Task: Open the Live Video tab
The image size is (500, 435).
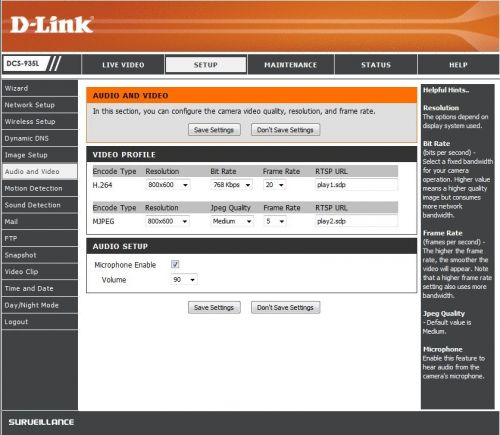Action: [x=123, y=65]
